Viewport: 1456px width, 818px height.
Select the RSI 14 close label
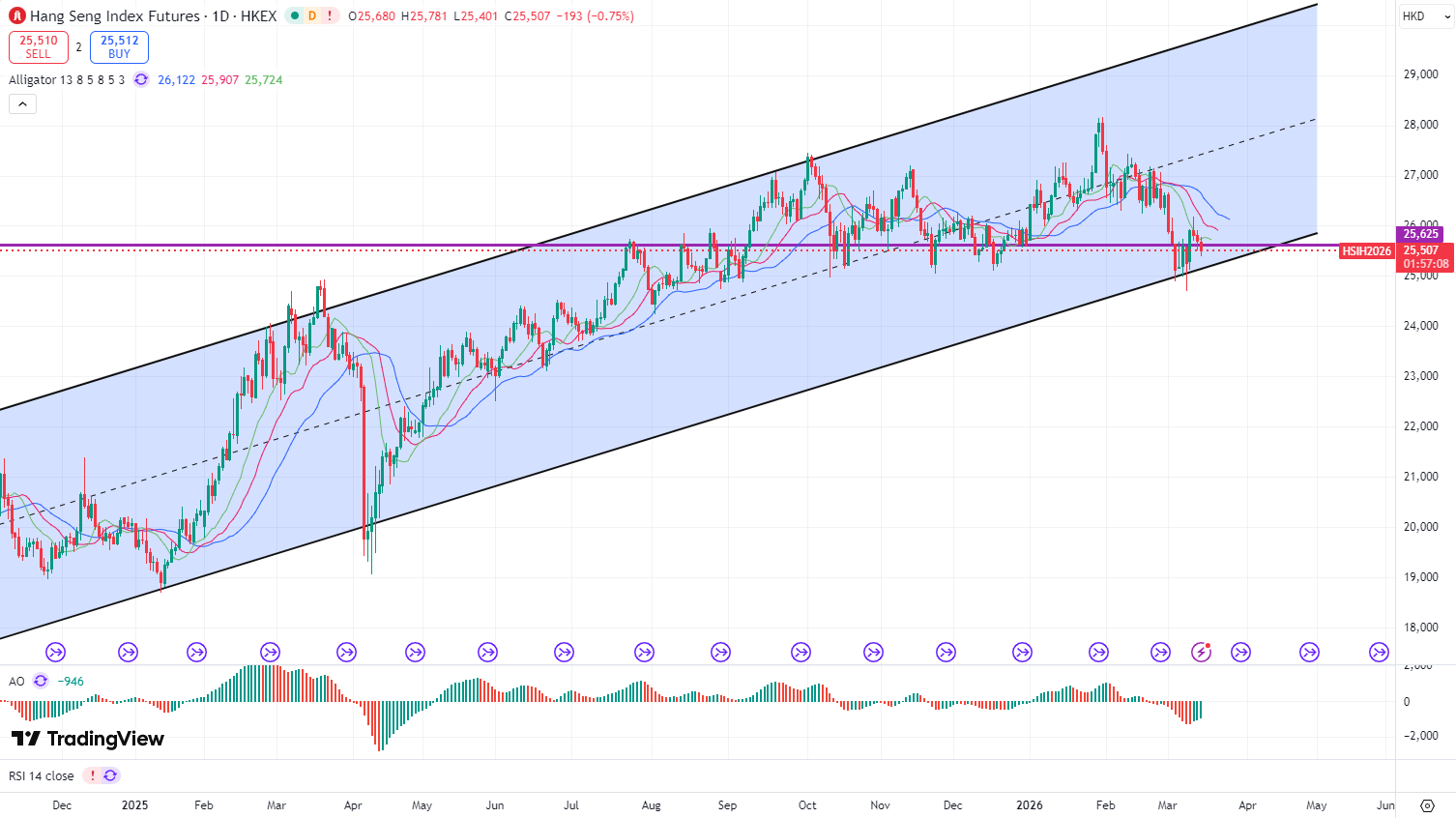42,776
